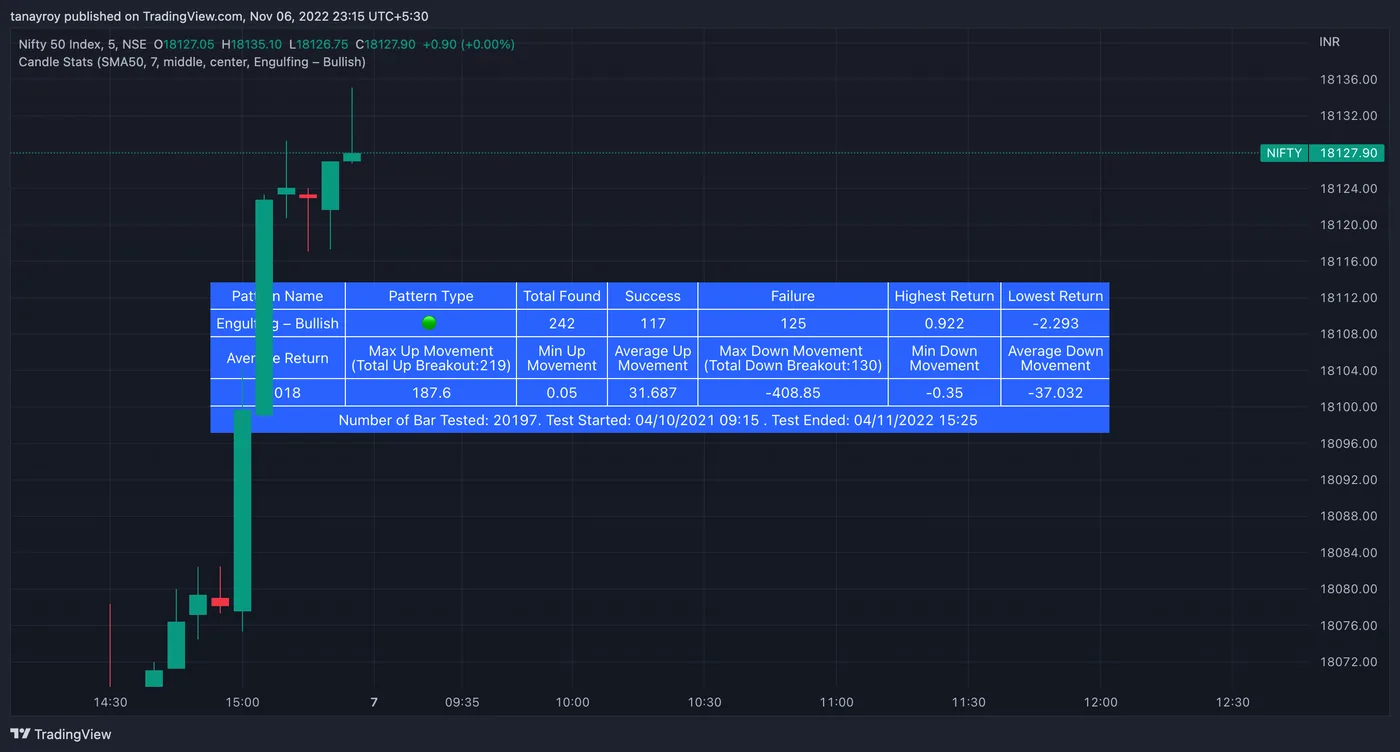Click the red candle near 18078
Image resolution: width=1400 pixels, height=752 pixels.
tap(220, 602)
